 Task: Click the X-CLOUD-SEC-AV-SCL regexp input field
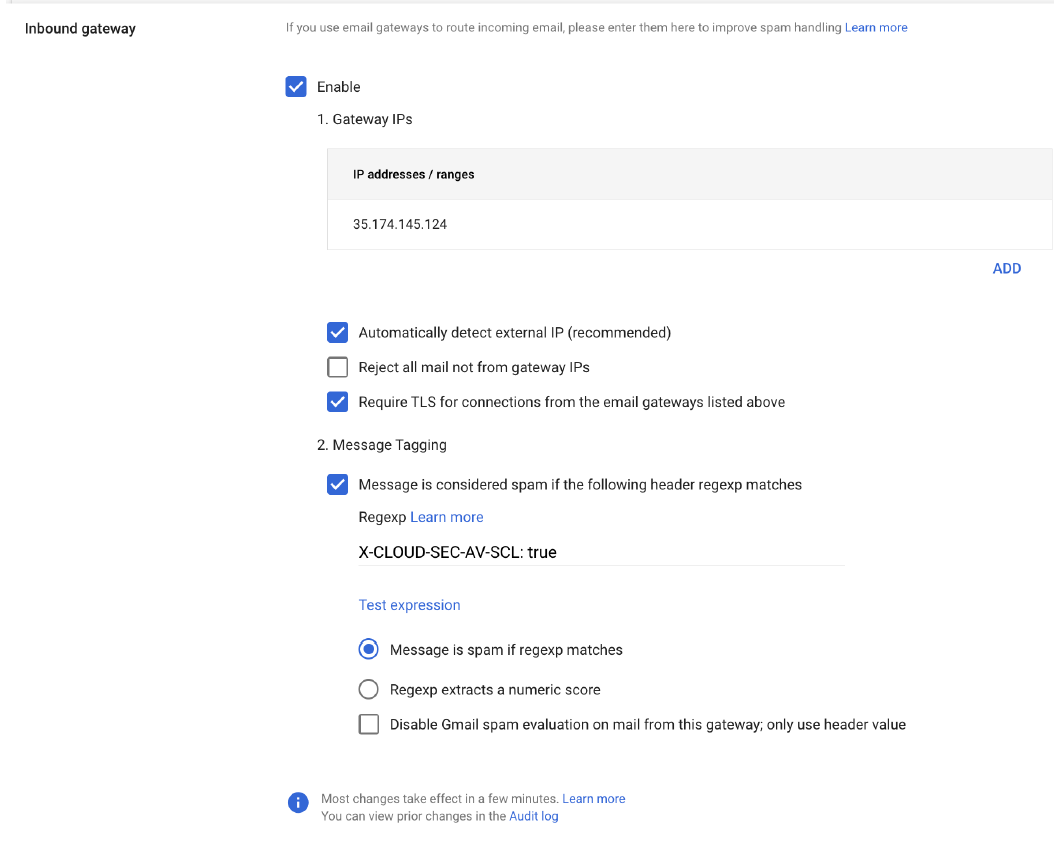pyautogui.click(x=600, y=552)
